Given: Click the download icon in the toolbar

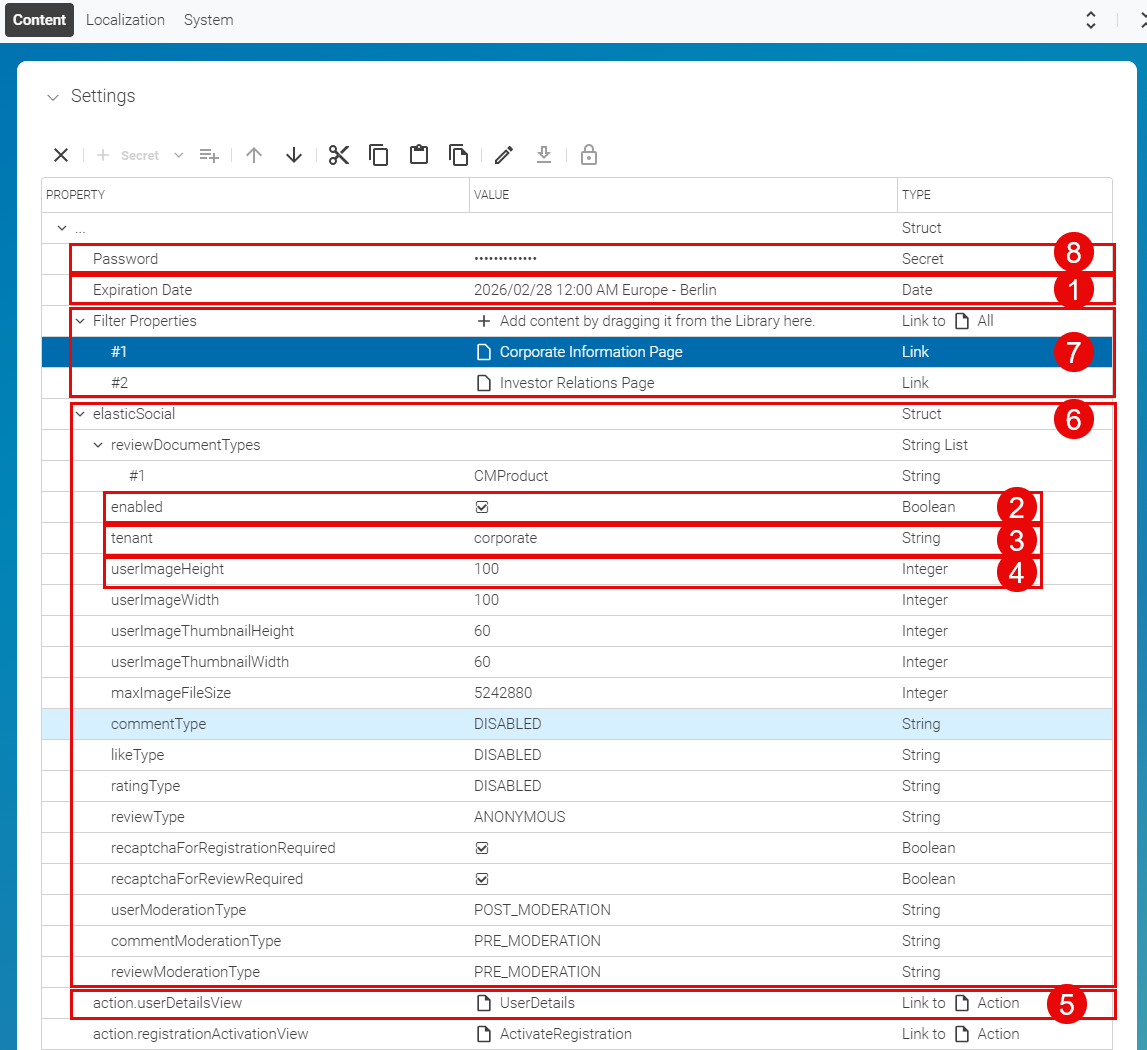Looking at the screenshot, I should point(544,155).
